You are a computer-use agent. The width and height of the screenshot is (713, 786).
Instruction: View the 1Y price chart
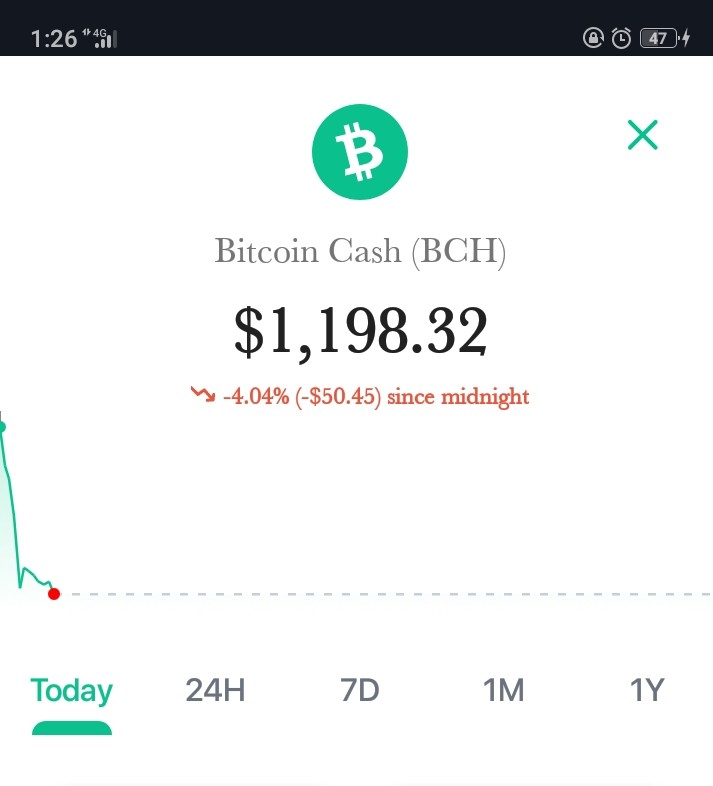pos(647,690)
